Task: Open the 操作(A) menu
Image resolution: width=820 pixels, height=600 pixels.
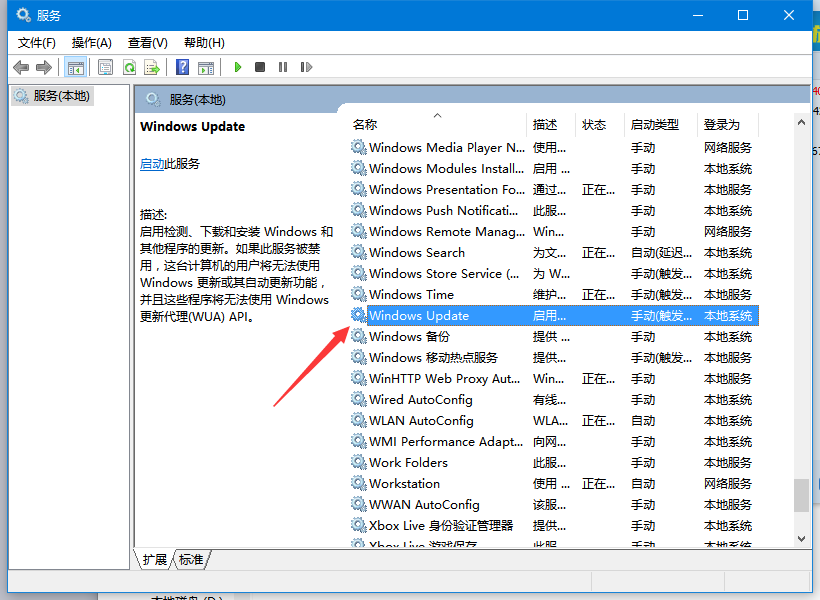Action: click(92, 43)
